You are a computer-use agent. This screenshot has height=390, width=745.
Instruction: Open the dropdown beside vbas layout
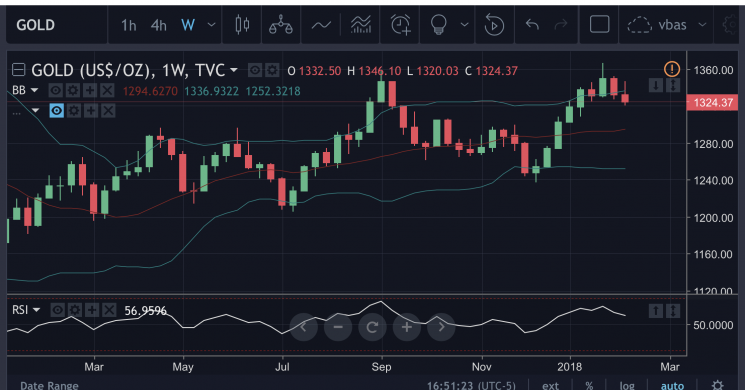coord(702,25)
